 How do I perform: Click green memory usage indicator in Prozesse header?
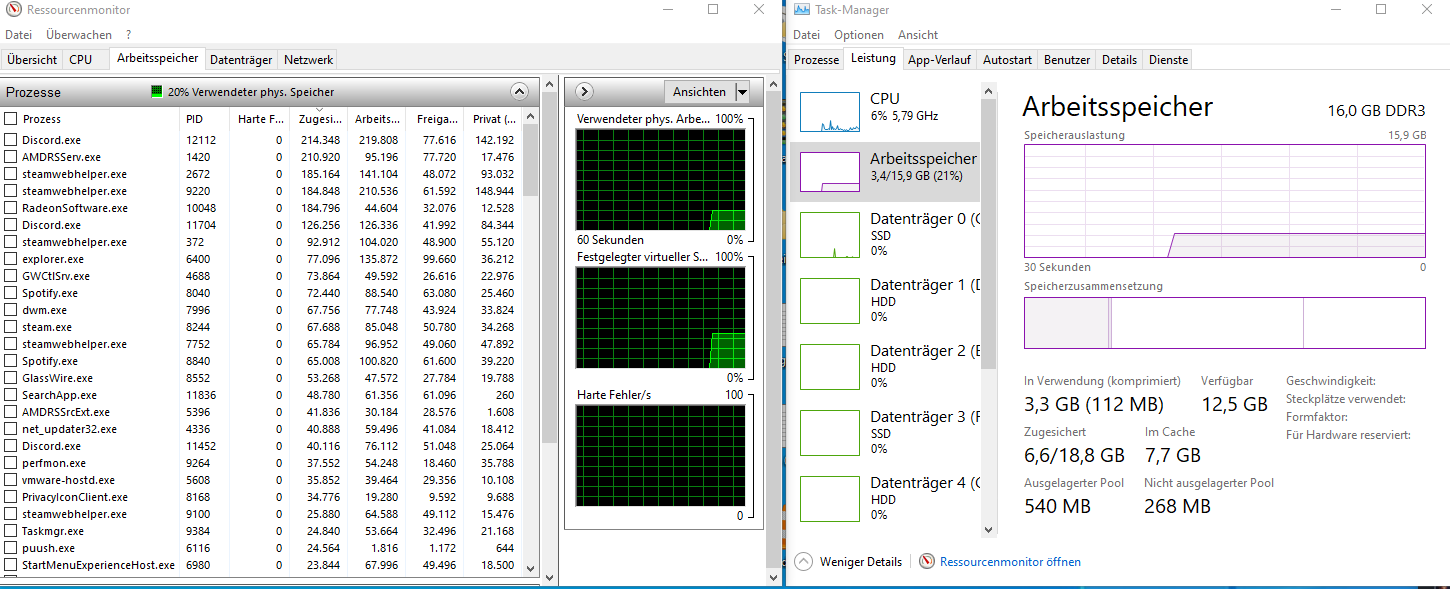click(156, 91)
